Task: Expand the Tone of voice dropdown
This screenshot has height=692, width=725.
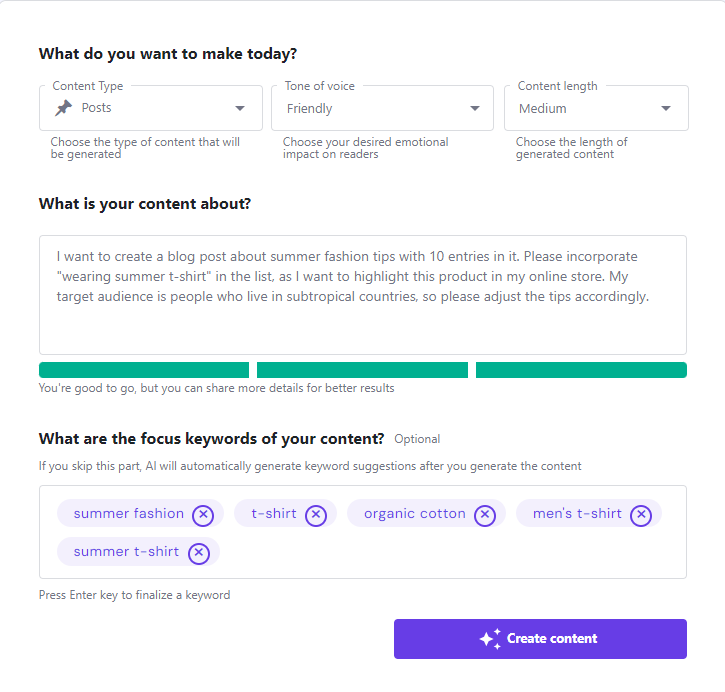Action: click(475, 109)
